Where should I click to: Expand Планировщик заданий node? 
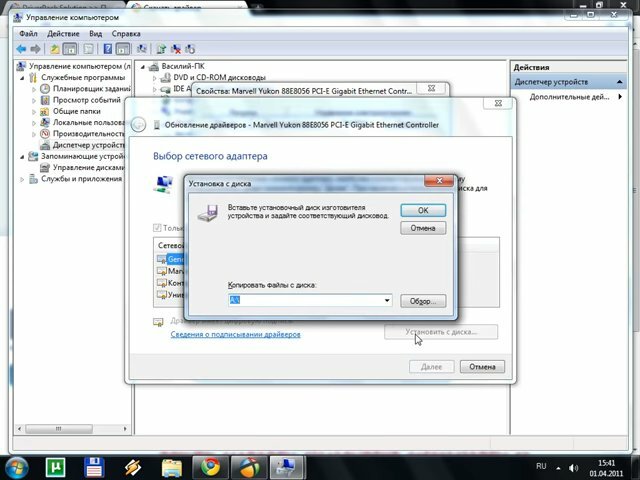point(34,89)
